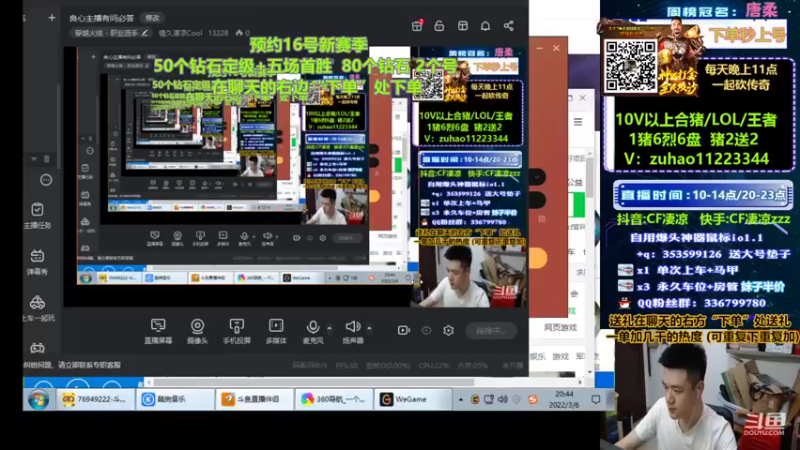Click the Windows Start button
This screenshot has width=800, height=450.
point(38,399)
